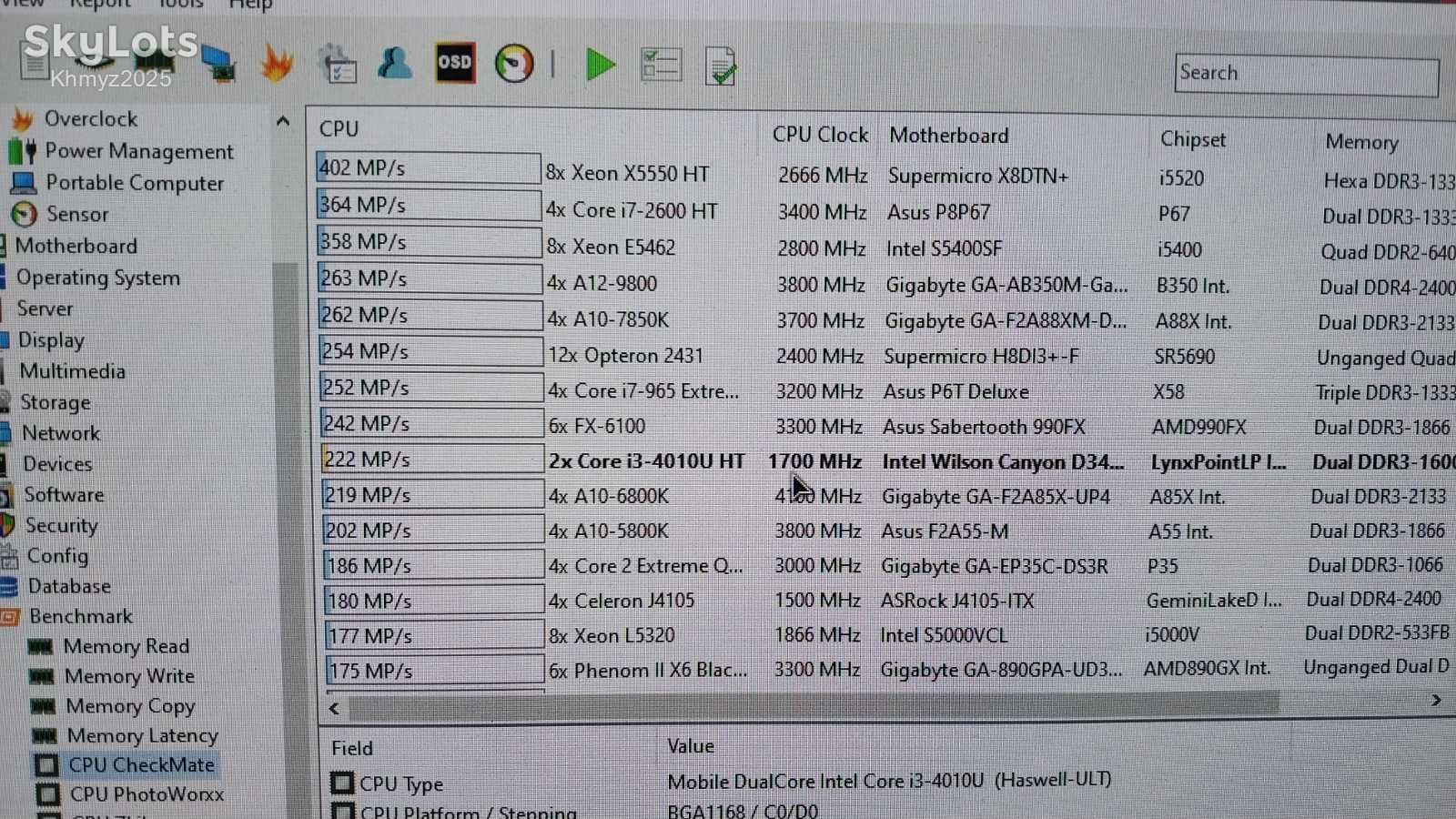
Task: Click the CPU PhotoWorxx square icon
Action: point(48,794)
